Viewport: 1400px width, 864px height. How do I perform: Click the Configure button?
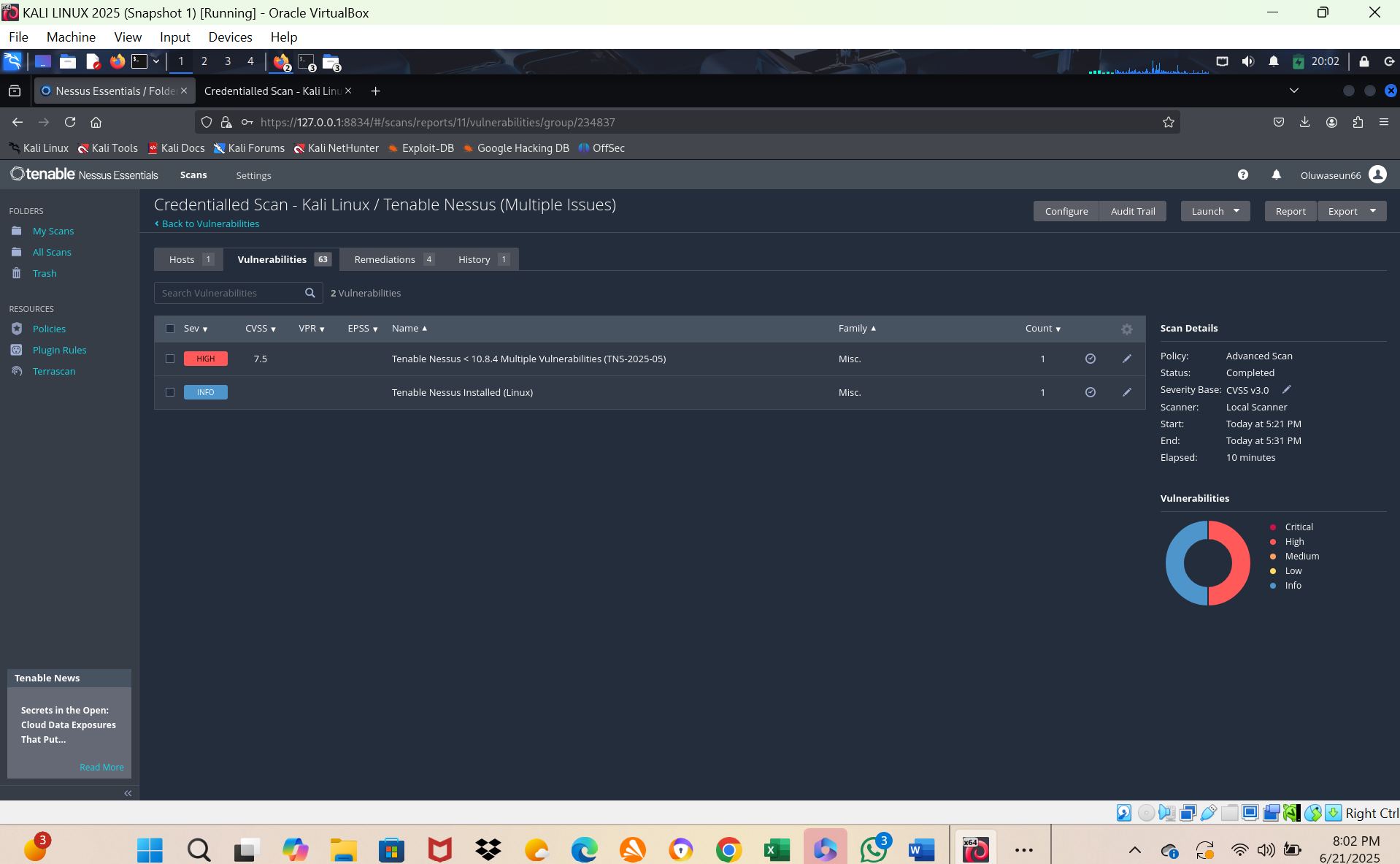(x=1066, y=211)
